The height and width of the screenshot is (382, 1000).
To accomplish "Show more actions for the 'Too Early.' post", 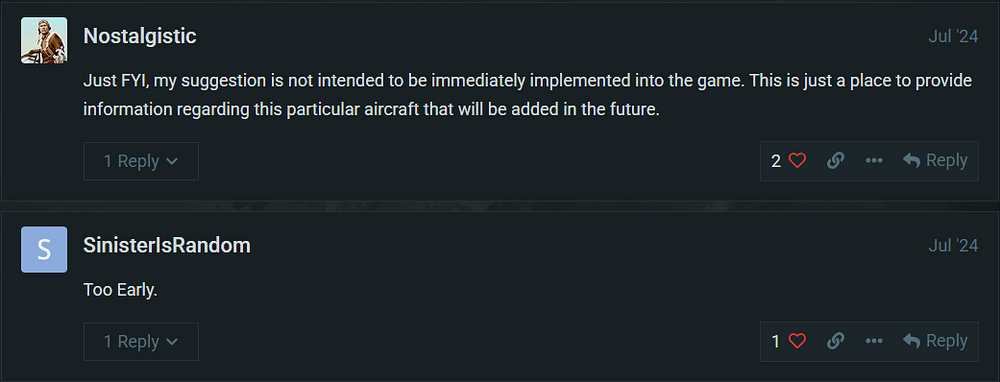I will [874, 342].
